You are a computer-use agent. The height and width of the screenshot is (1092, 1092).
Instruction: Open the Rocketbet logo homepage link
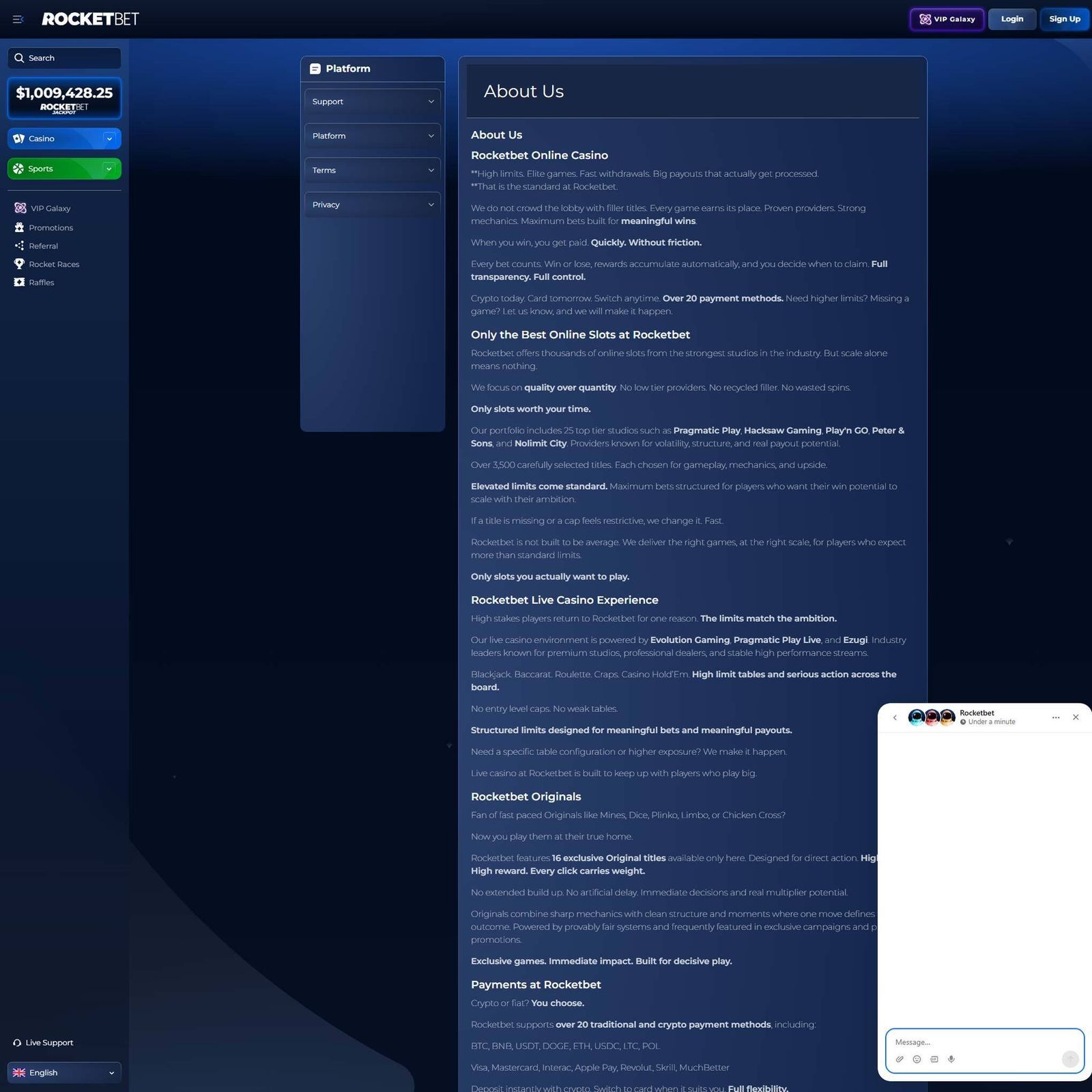tap(90, 19)
